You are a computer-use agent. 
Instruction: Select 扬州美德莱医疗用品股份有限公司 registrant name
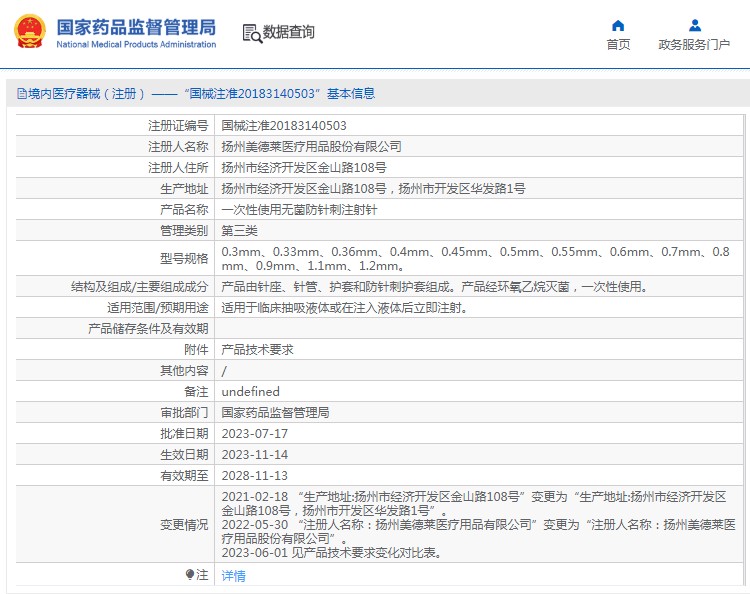click(311, 147)
